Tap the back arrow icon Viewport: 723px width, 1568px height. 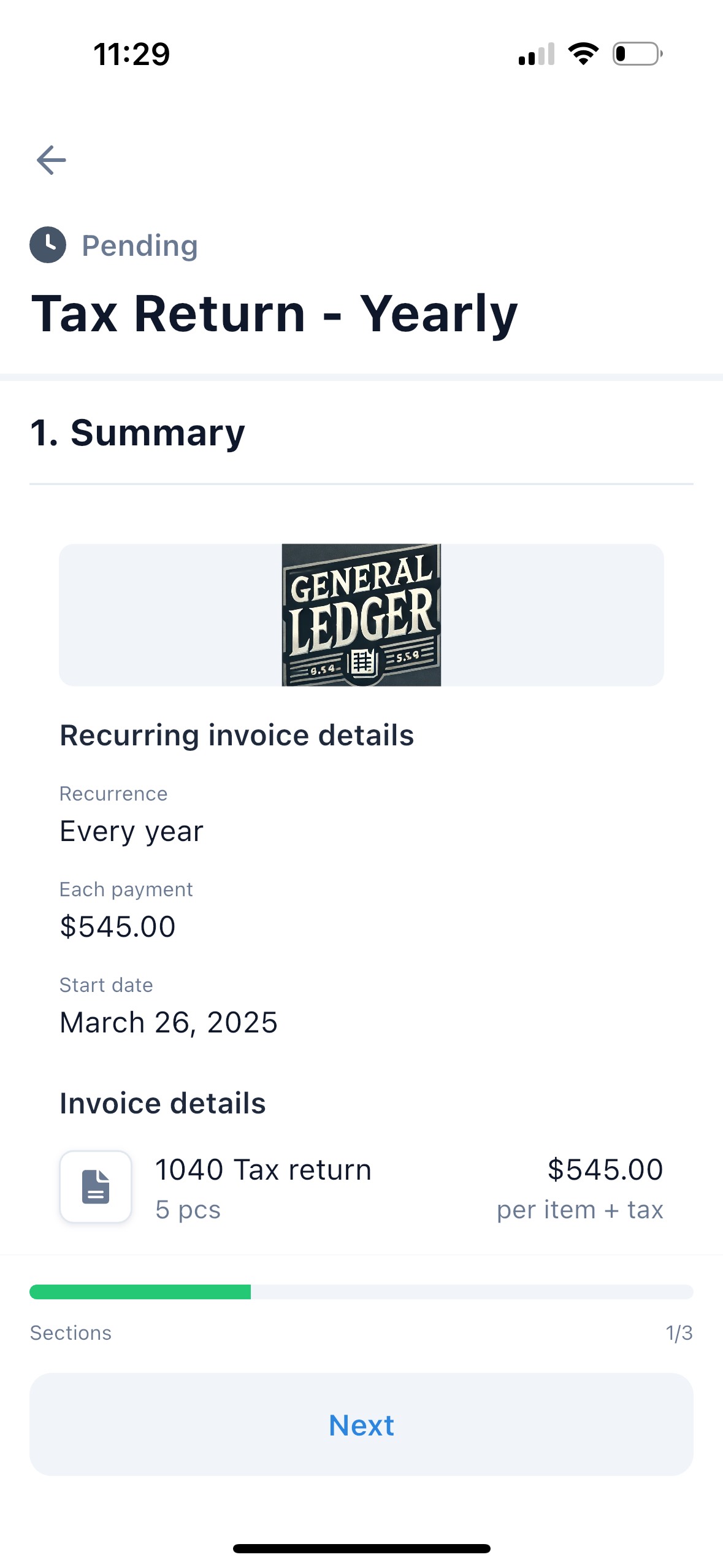point(52,160)
